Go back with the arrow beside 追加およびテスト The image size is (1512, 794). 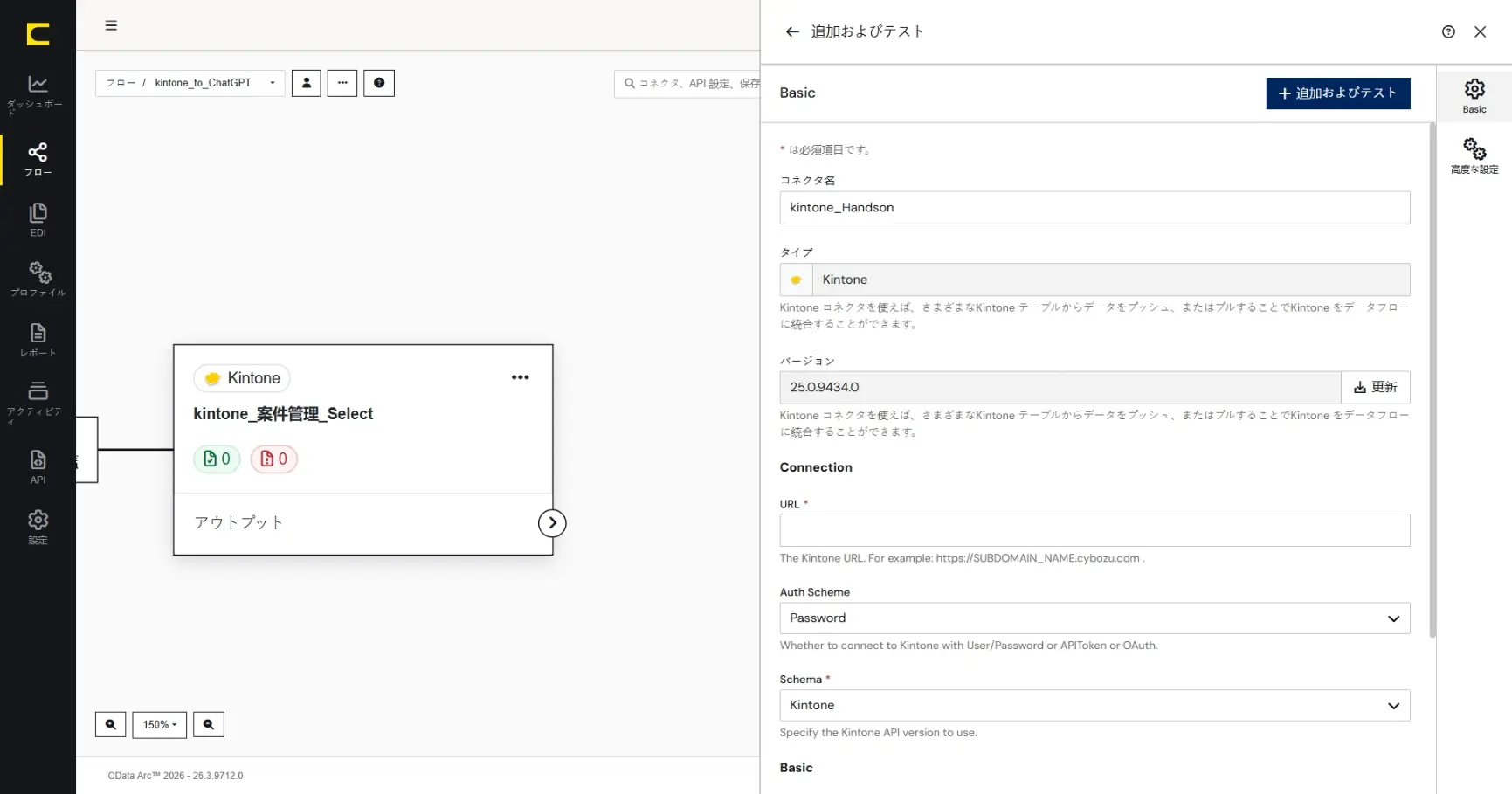pyautogui.click(x=792, y=31)
